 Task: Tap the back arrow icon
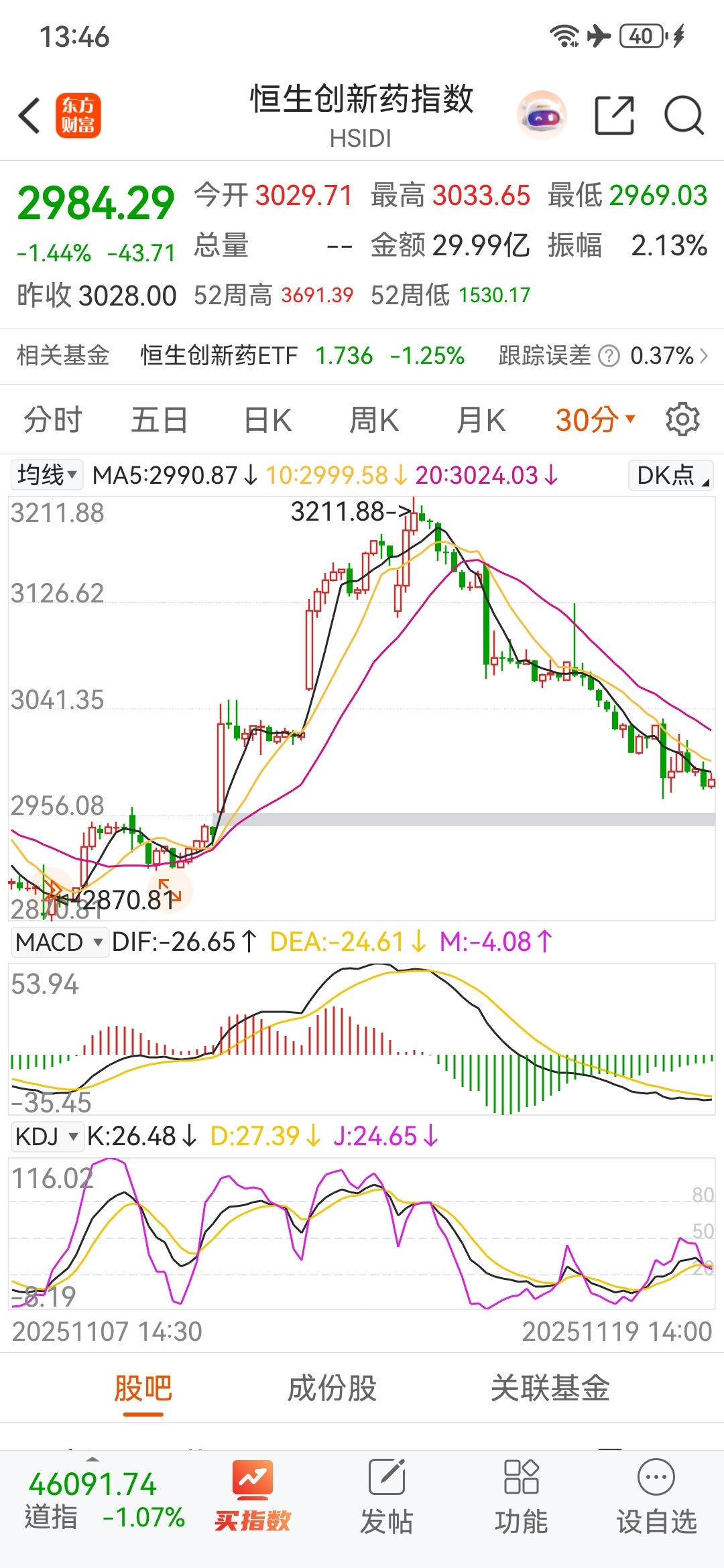click(29, 115)
